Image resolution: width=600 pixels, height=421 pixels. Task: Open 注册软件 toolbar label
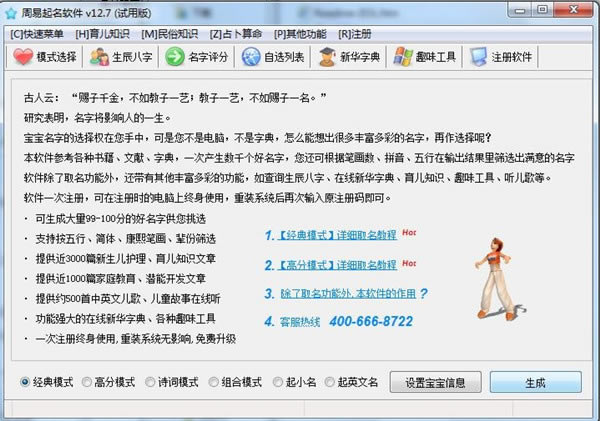point(512,57)
